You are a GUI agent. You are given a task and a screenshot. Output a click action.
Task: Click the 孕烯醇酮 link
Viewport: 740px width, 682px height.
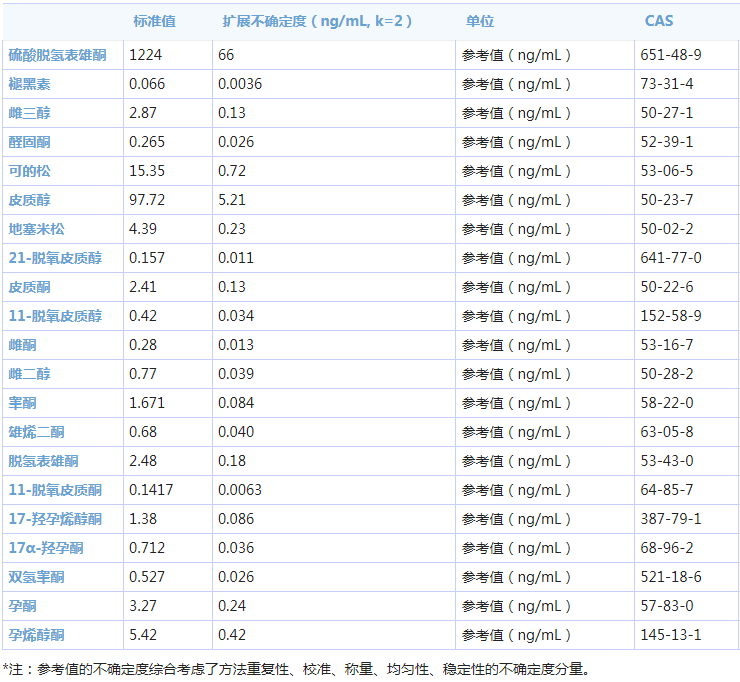(36, 635)
